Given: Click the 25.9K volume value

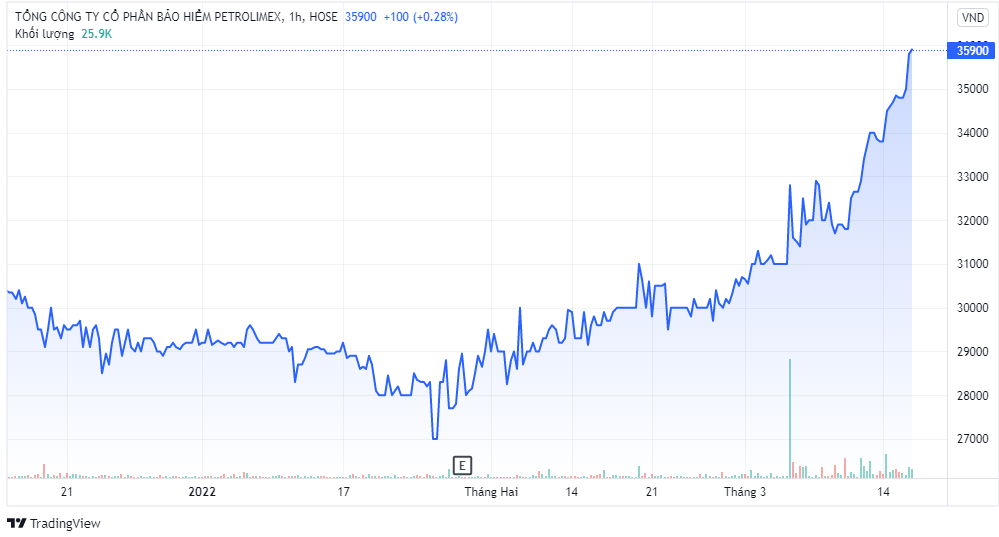Looking at the screenshot, I should (96, 34).
